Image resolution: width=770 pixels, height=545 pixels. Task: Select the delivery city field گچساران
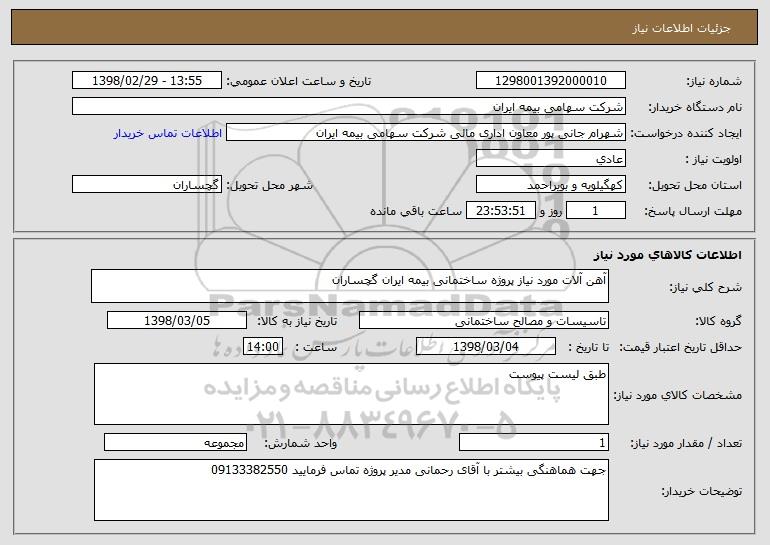[147, 184]
